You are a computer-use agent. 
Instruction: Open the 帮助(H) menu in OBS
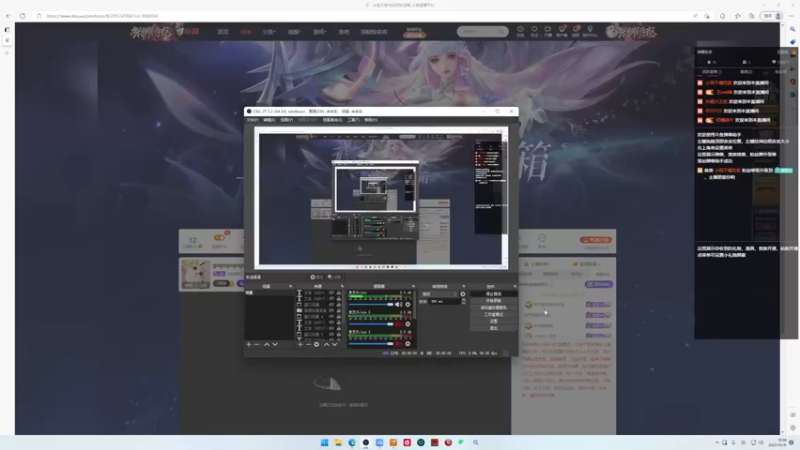pyautogui.click(x=371, y=120)
